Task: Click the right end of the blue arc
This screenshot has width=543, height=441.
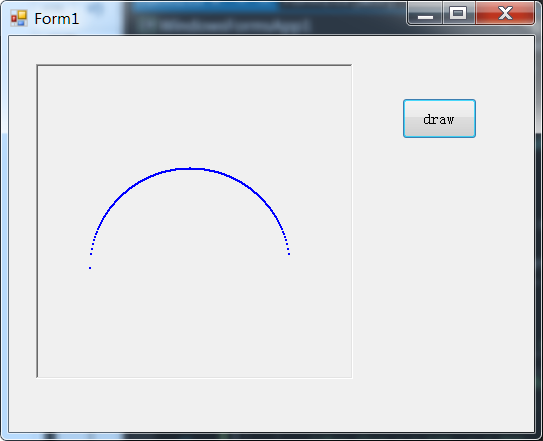Action: (289, 254)
